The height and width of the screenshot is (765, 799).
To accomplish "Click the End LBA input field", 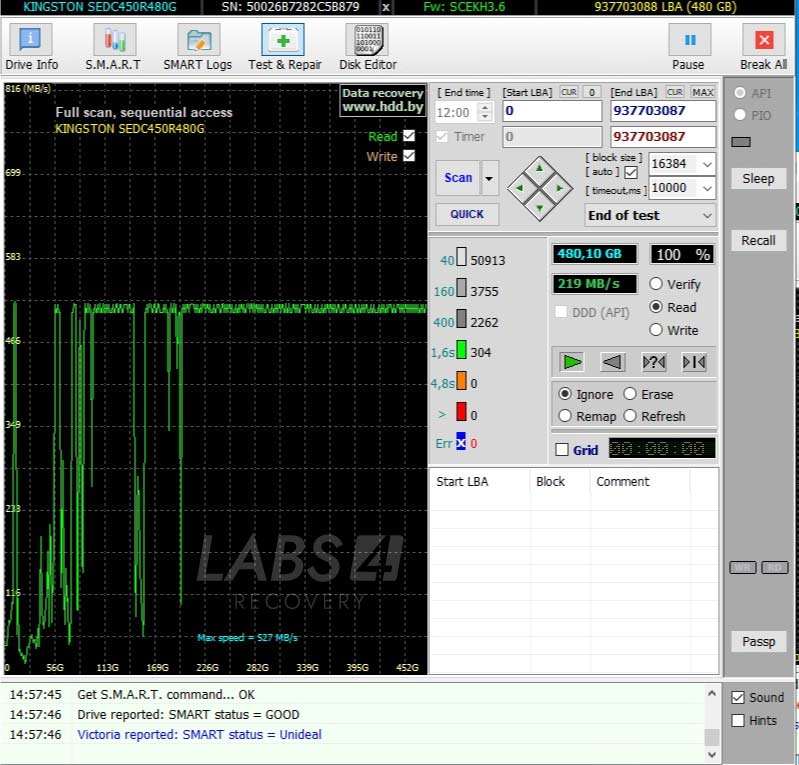I will click(663, 111).
